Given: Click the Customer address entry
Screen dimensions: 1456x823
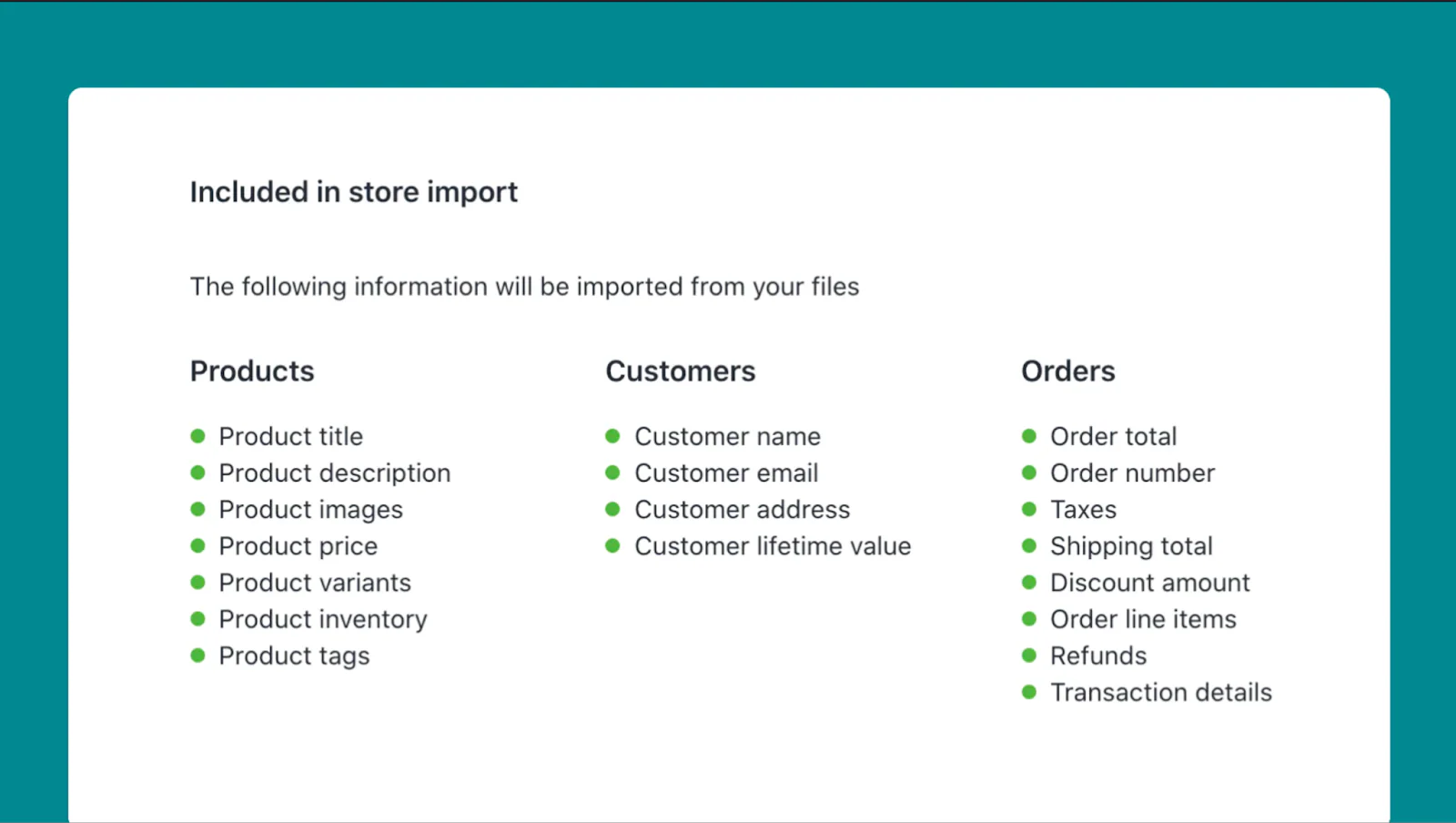Looking at the screenshot, I should pos(742,509).
